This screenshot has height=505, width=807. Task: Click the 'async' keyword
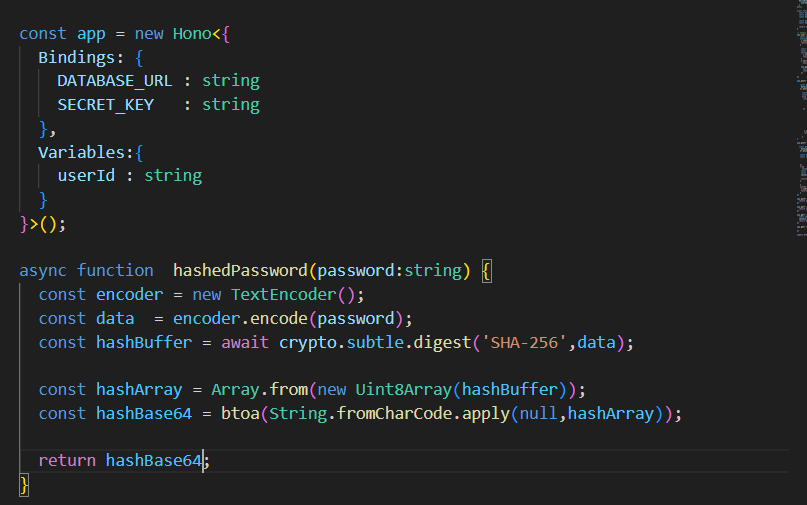43,271
